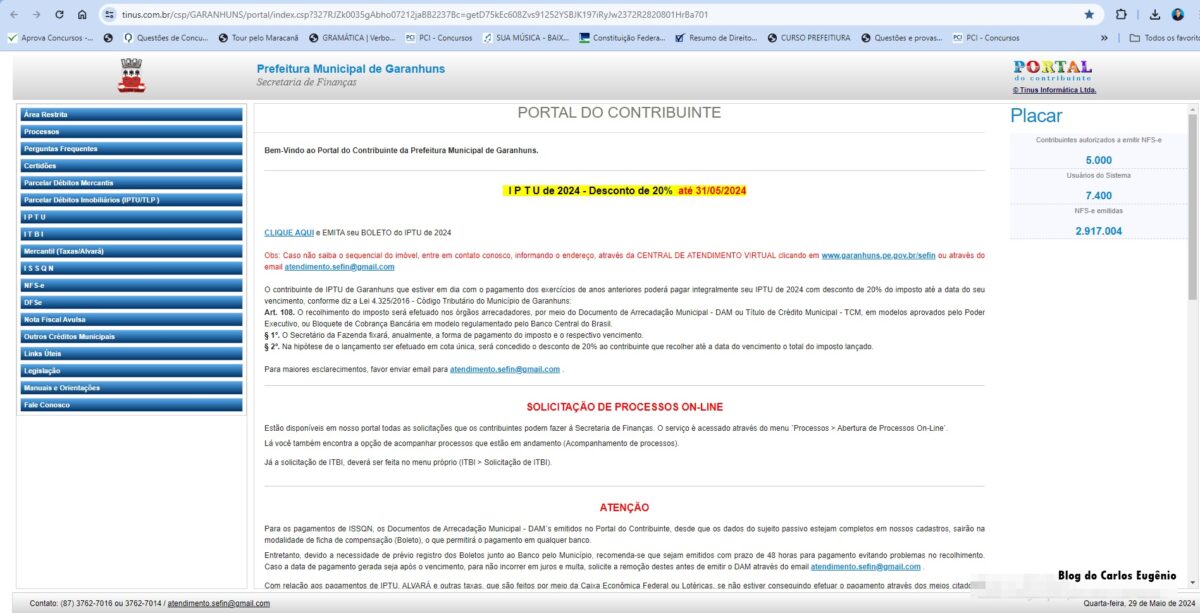Open the Links Úteis menu item
The height and width of the screenshot is (613, 1200).
pos(132,353)
